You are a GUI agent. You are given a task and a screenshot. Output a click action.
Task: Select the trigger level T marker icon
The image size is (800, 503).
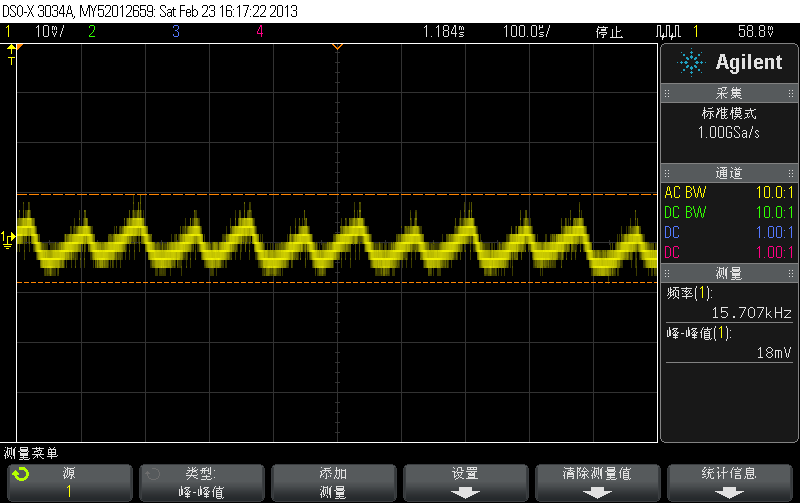coord(11,55)
